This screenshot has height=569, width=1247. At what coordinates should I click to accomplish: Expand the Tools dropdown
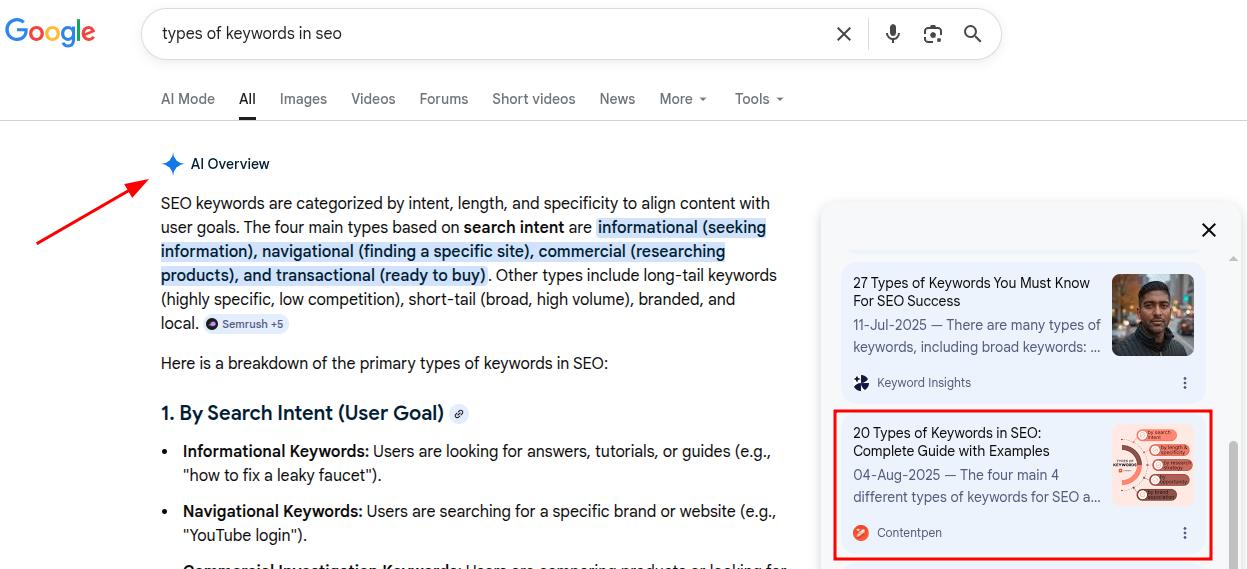coord(759,99)
